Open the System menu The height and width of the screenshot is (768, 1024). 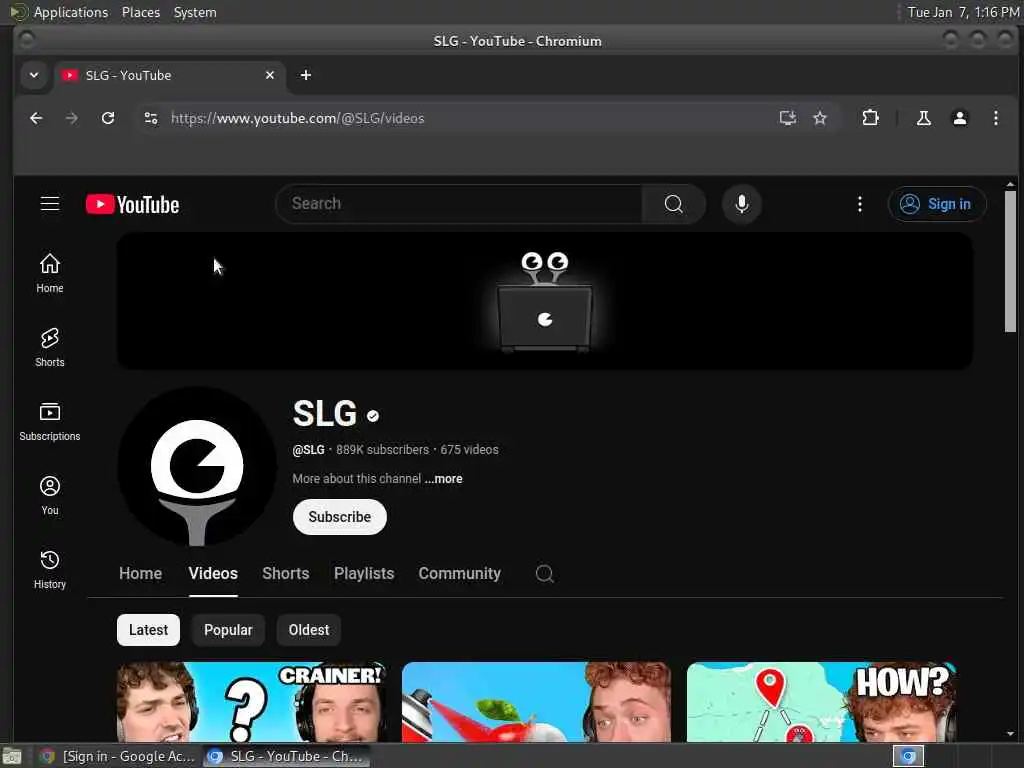pyautogui.click(x=195, y=12)
